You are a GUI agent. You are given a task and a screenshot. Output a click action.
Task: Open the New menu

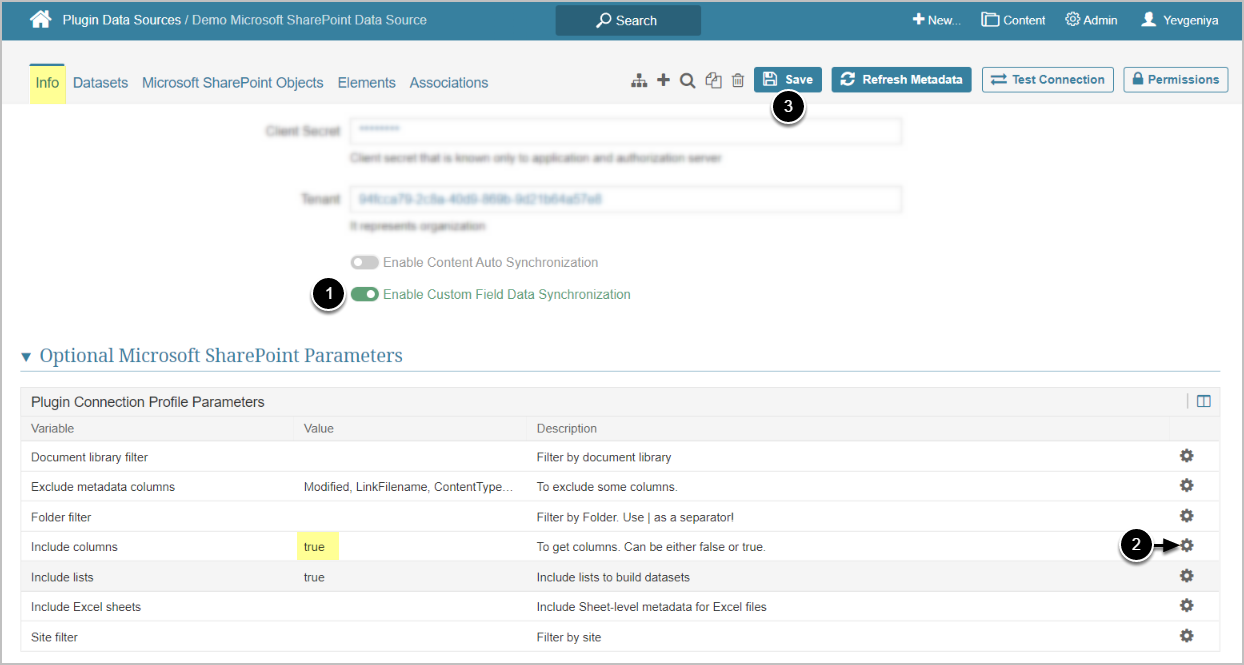pyautogui.click(x=936, y=20)
